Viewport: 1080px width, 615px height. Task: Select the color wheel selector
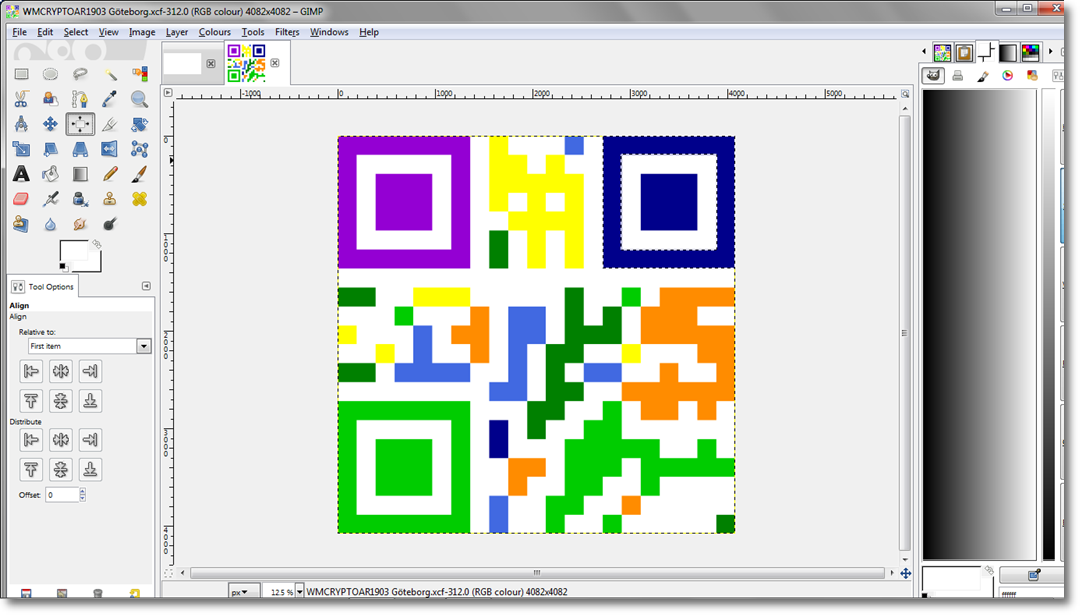(x=1008, y=76)
